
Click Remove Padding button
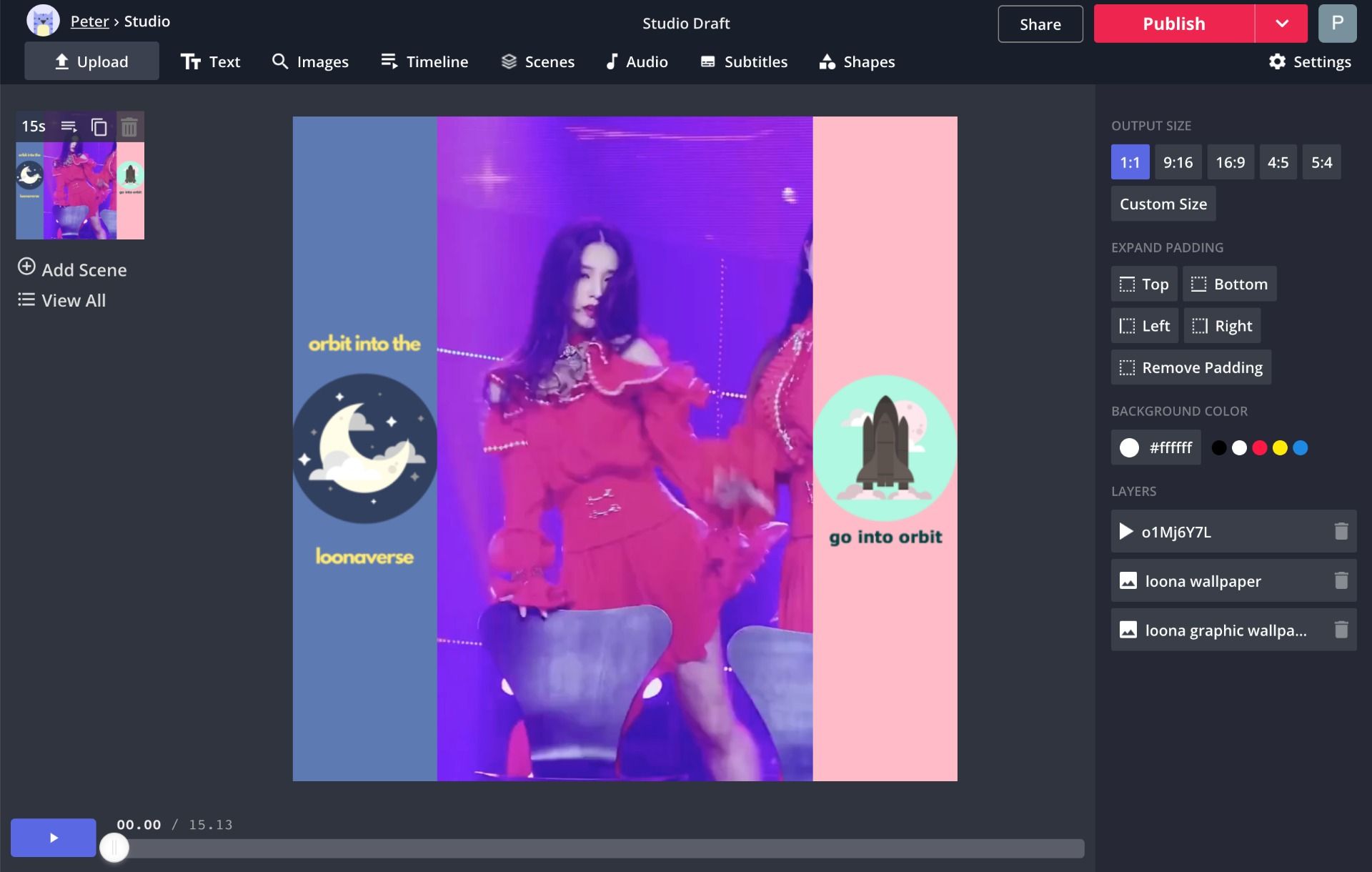pyautogui.click(x=1190, y=367)
